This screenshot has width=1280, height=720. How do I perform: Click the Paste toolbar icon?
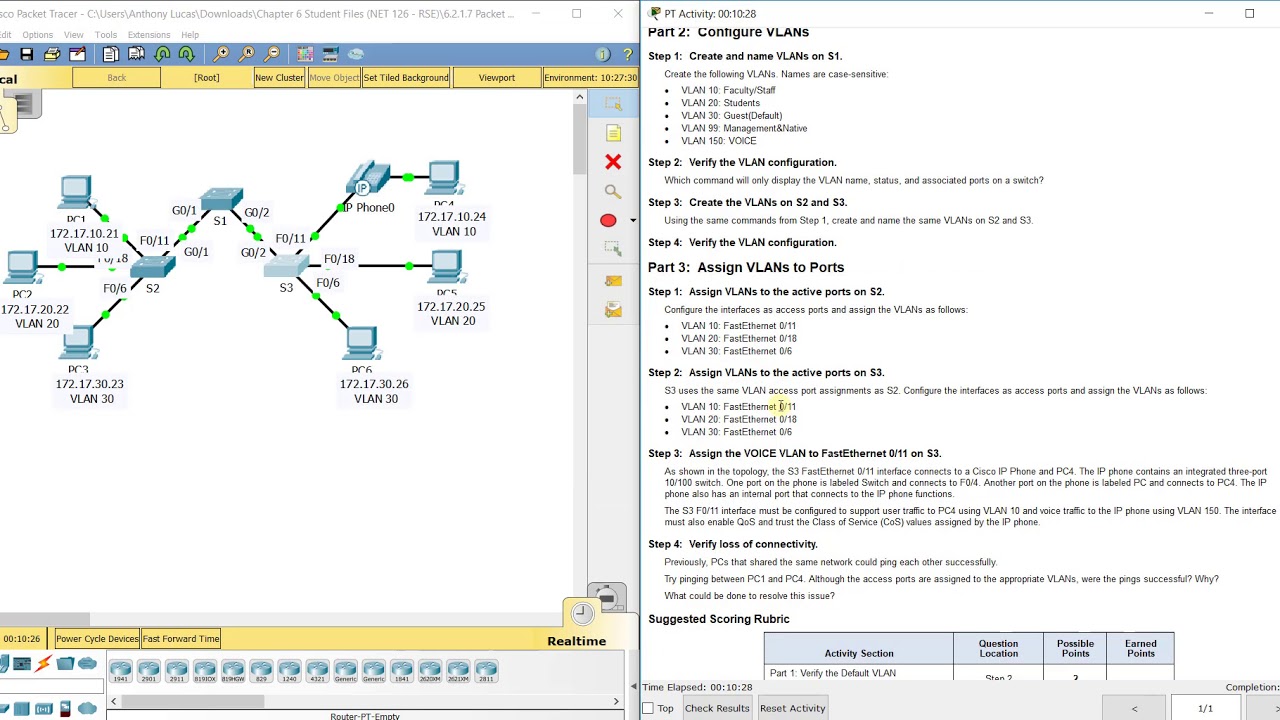click(x=136, y=54)
